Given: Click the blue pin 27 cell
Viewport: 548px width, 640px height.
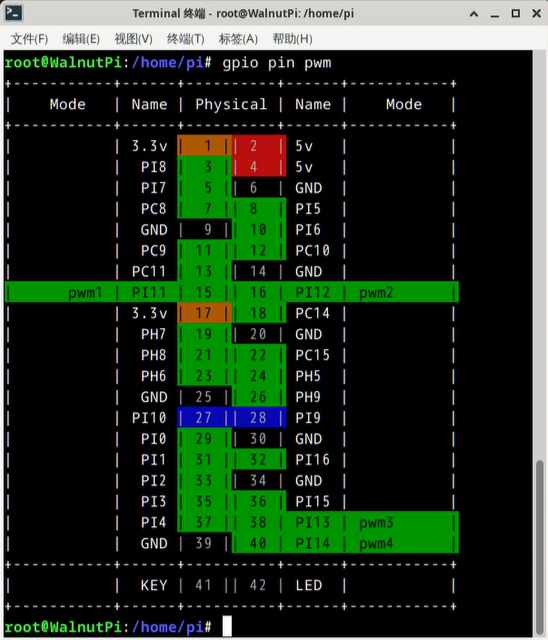Looking at the screenshot, I should [204, 418].
